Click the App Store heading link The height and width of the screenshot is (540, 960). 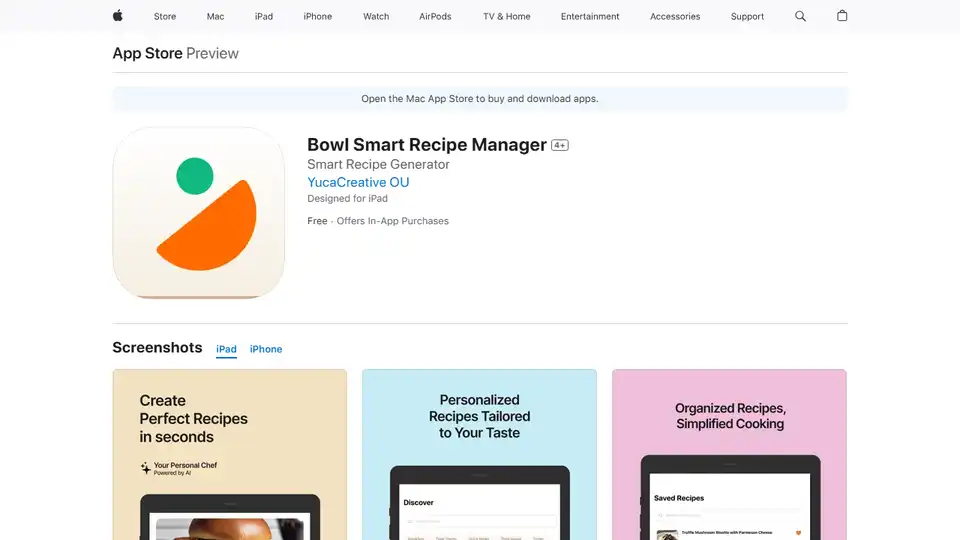point(148,53)
